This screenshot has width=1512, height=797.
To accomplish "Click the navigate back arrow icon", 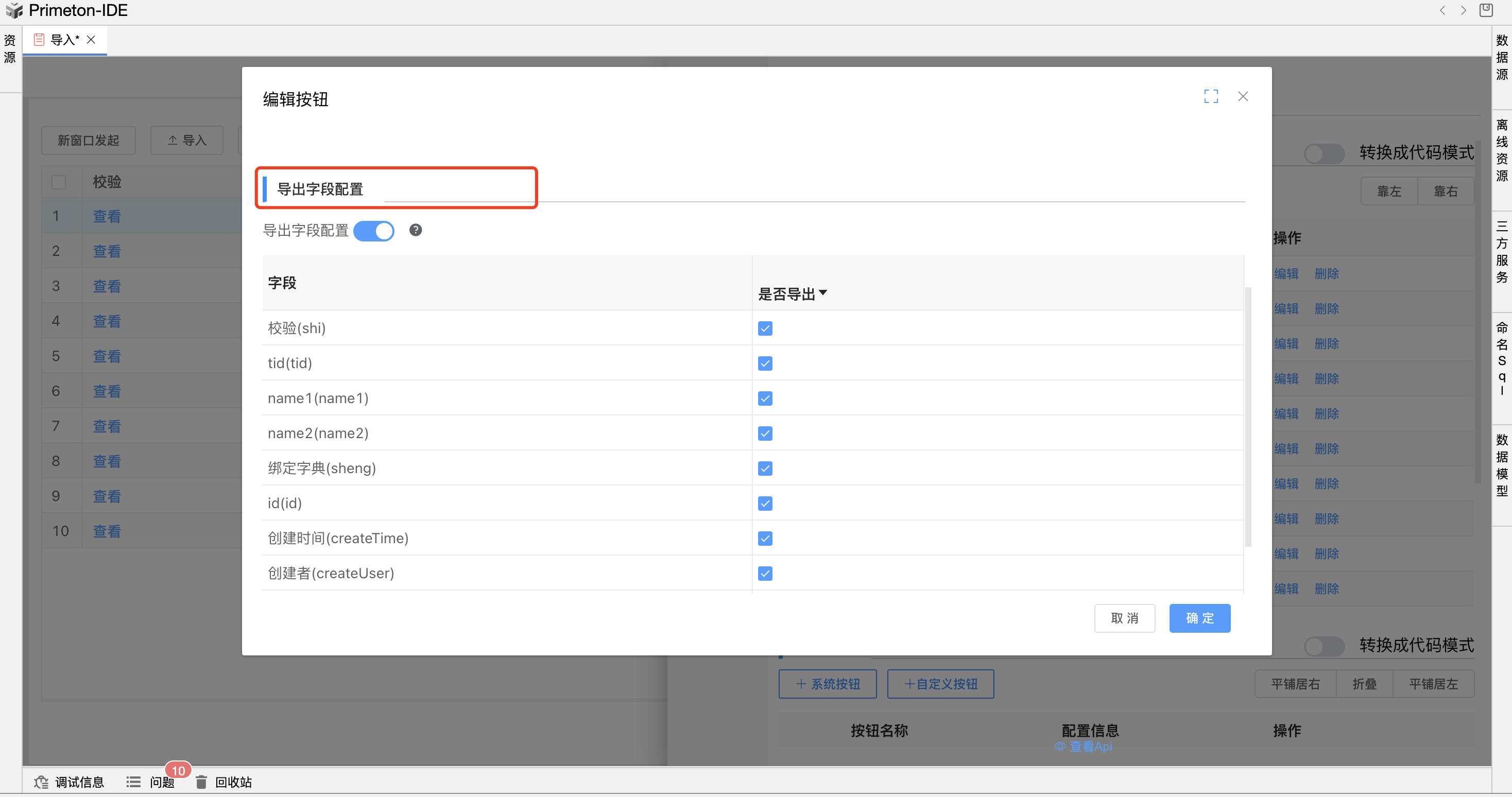I will point(1442,10).
